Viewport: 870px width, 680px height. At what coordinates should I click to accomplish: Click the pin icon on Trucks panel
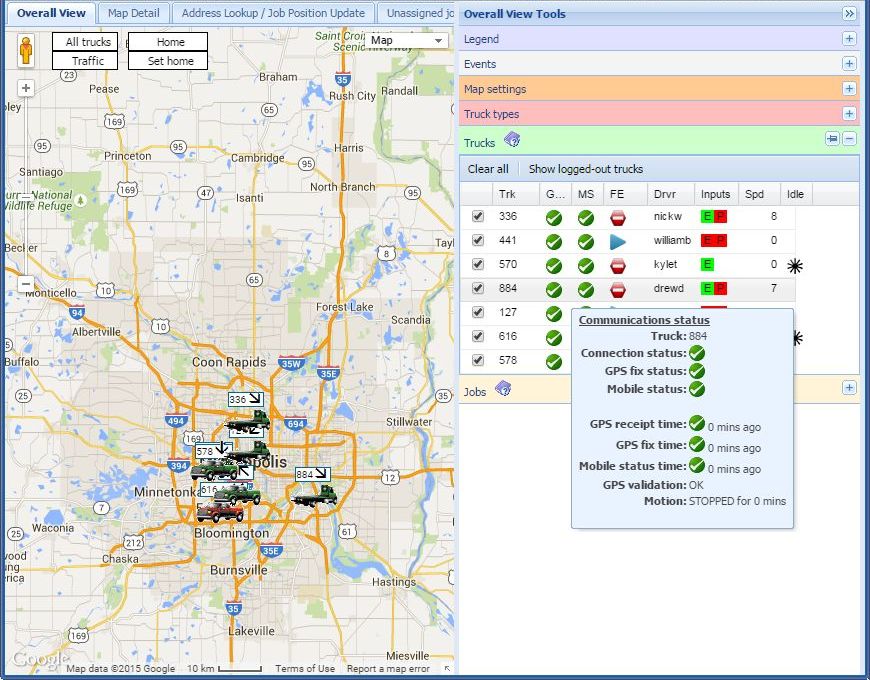coord(831,140)
